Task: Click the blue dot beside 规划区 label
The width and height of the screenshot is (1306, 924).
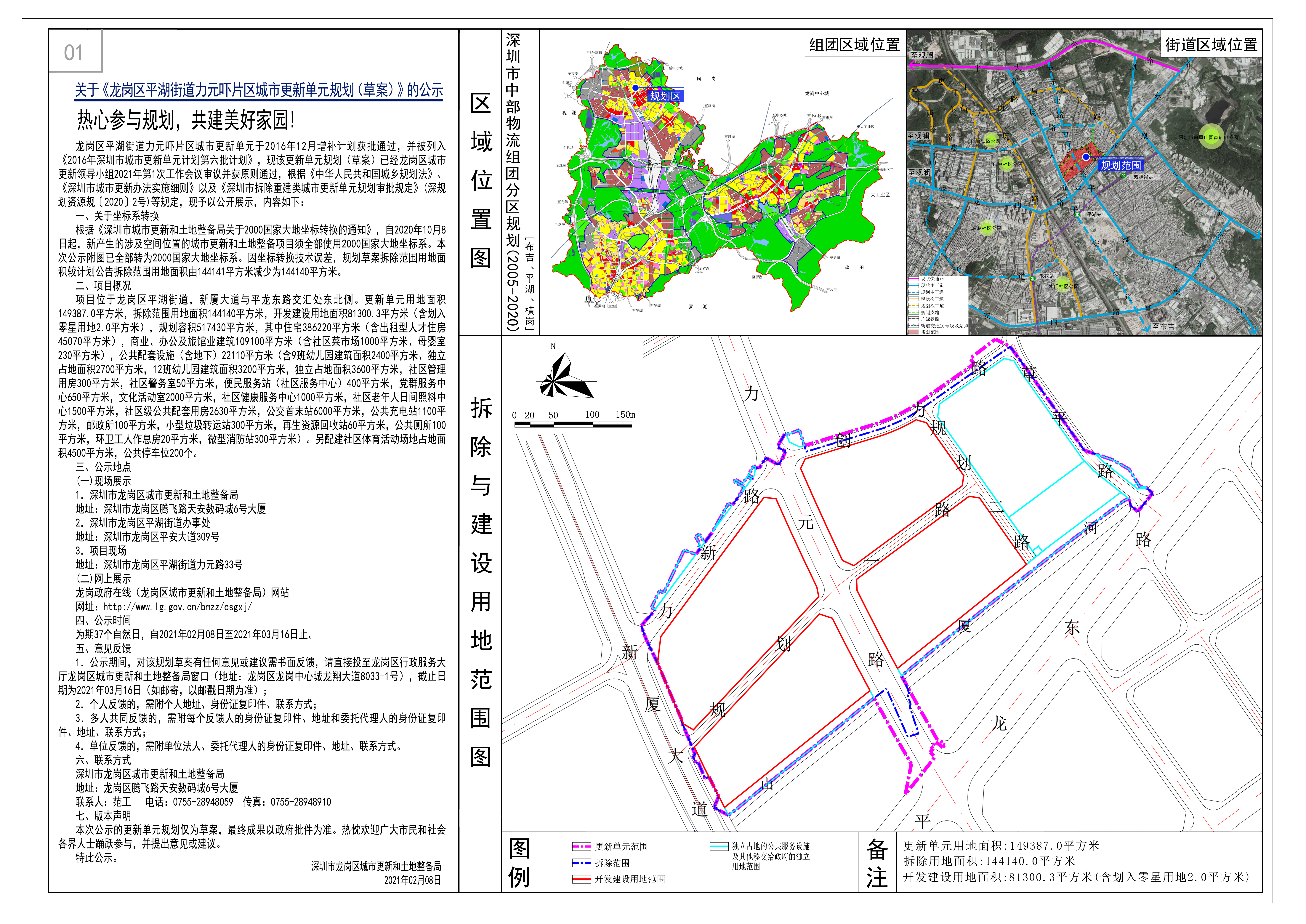Action: point(635,88)
